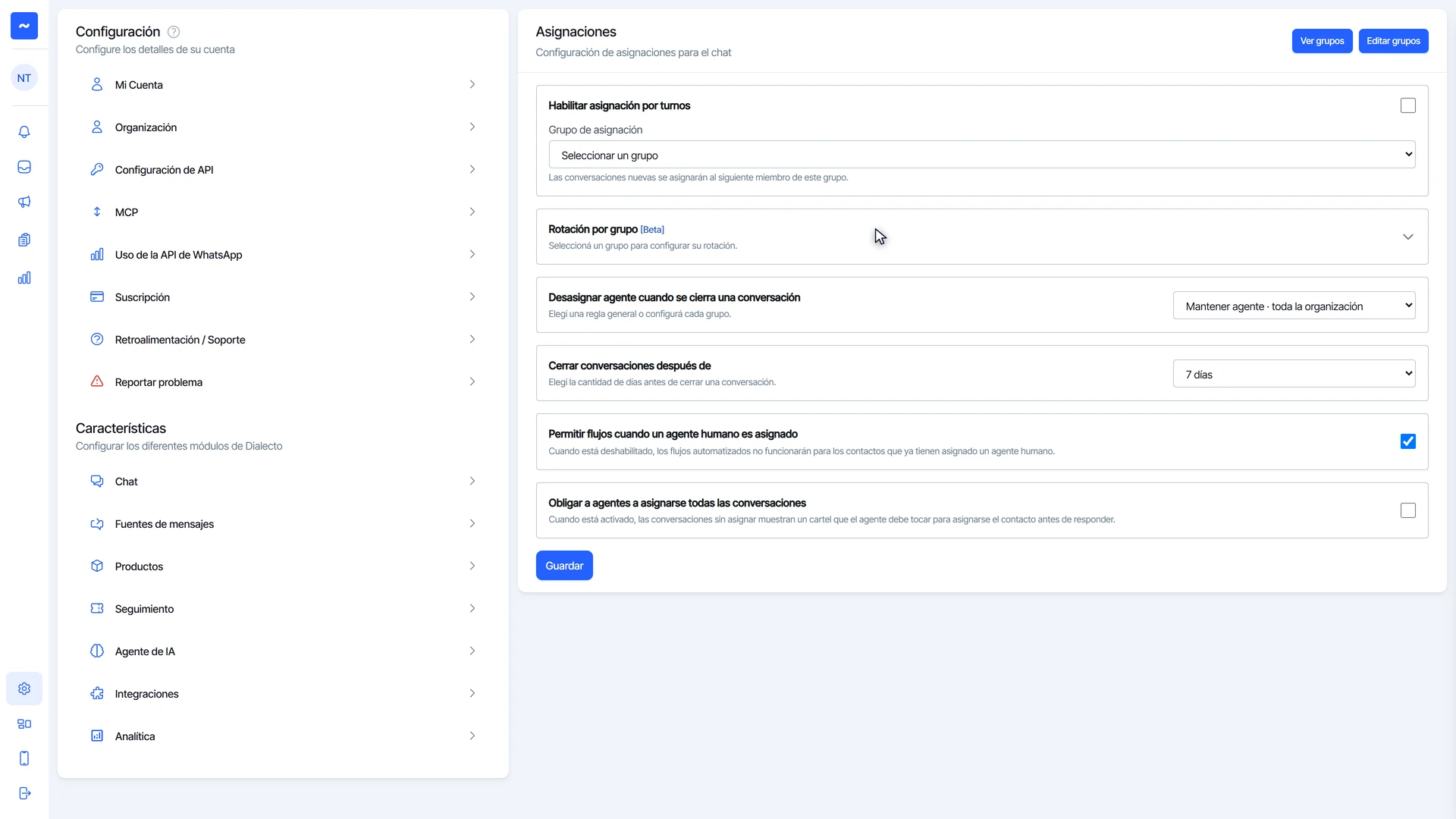Image resolution: width=1456 pixels, height=819 pixels.
Task: Open the Organización settings item
Action: tap(283, 127)
